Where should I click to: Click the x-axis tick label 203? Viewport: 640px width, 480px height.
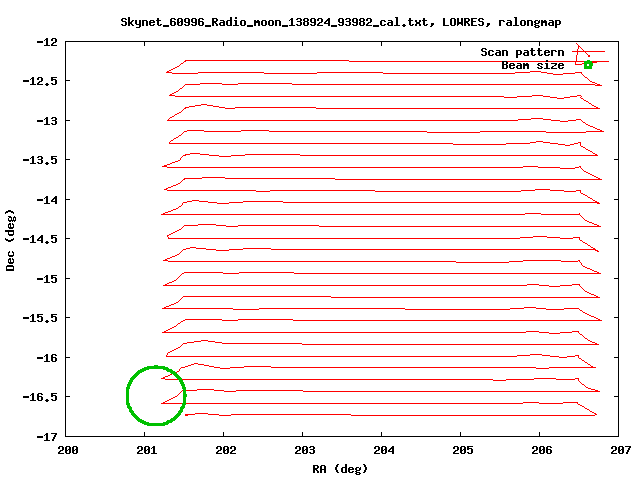coord(305,450)
